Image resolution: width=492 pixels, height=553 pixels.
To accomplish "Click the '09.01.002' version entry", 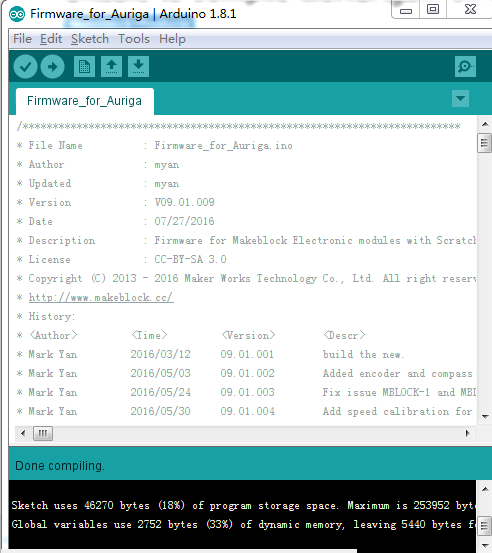I will pos(248,373).
